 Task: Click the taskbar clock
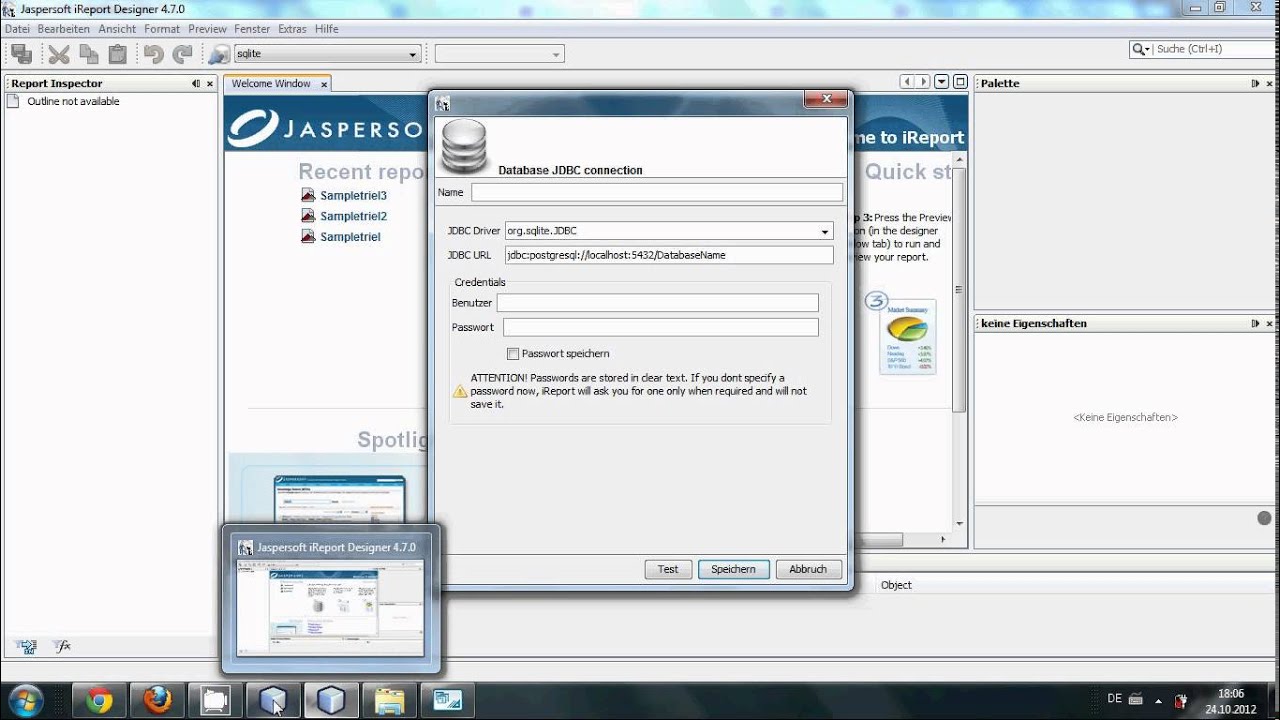1230,701
